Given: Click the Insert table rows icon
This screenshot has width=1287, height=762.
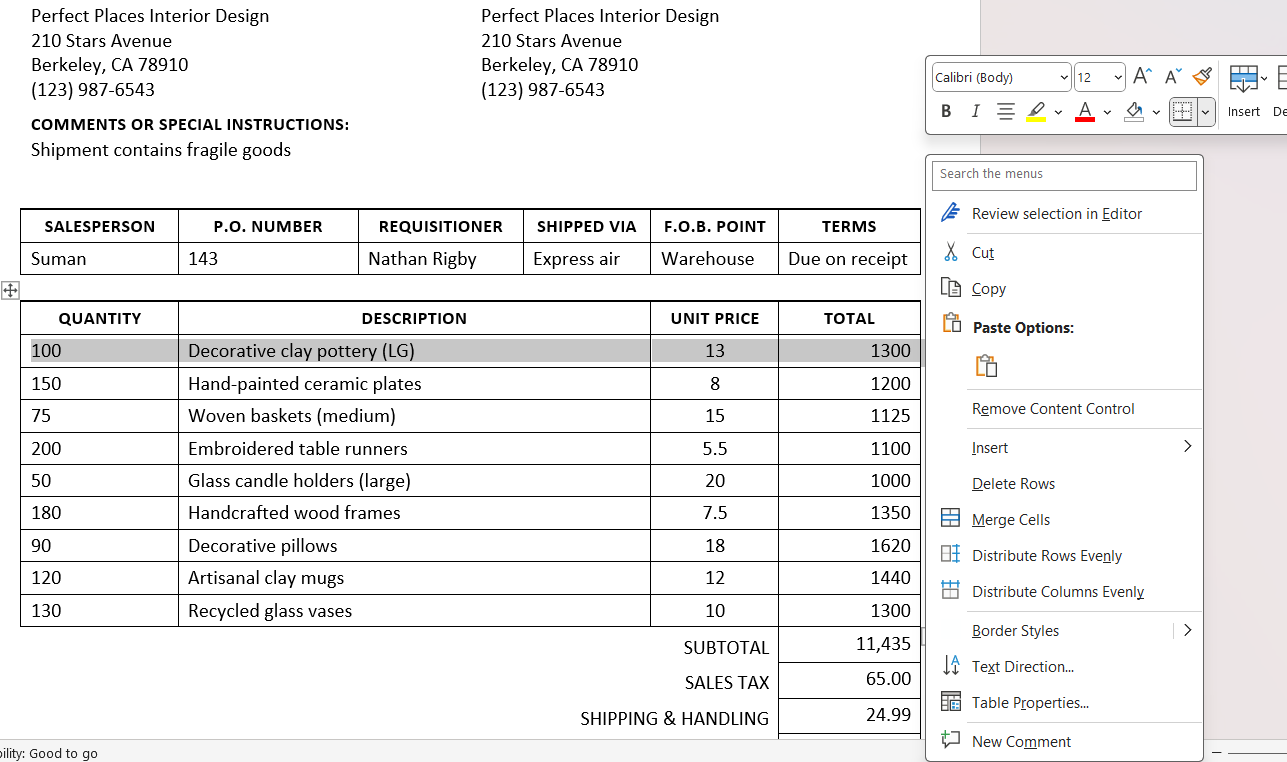Looking at the screenshot, I should 1243,78.
